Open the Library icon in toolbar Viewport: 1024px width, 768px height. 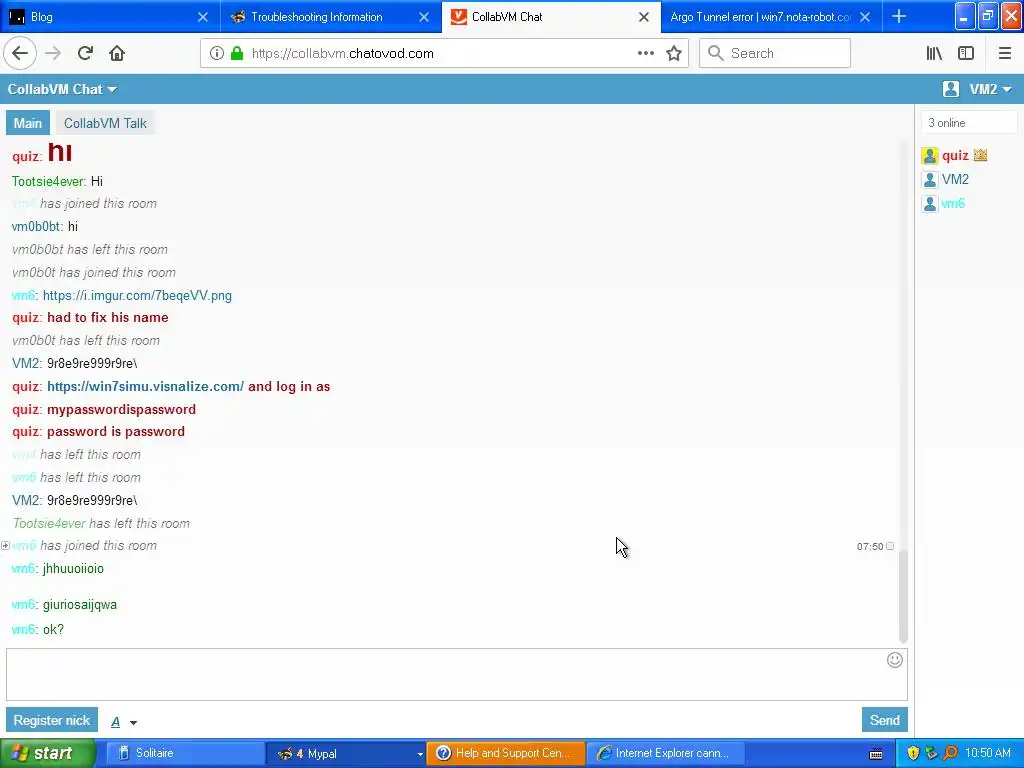[x=934, y=54]
